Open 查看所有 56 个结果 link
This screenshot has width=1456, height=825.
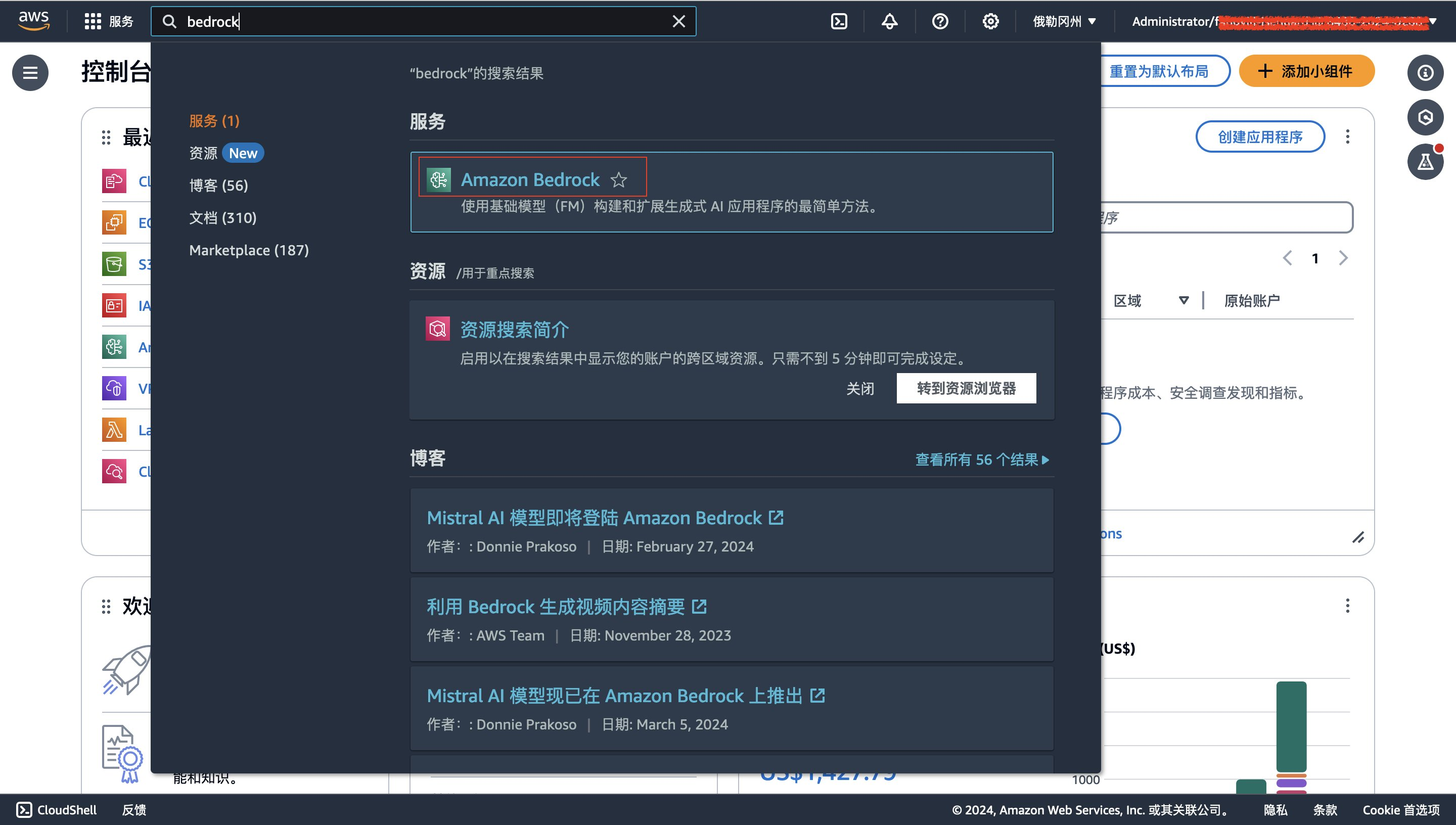[x=982, y=460]
